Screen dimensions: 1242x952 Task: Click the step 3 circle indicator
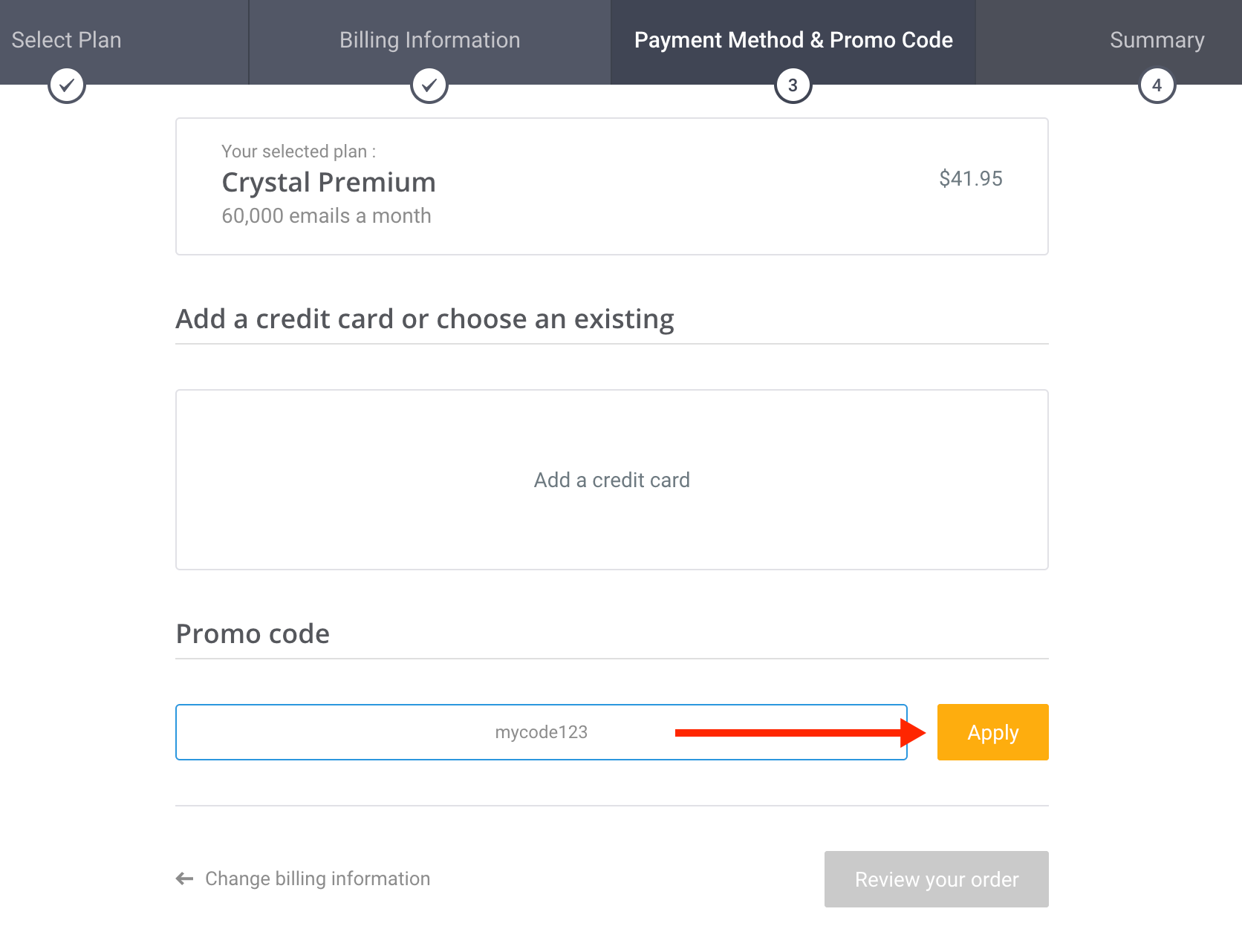pos(793,85)
